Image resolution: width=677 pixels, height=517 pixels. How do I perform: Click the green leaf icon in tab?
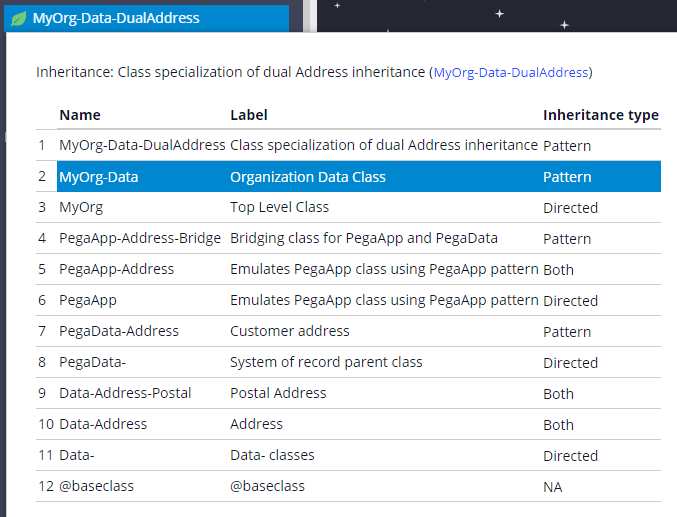tap(18, 18)
